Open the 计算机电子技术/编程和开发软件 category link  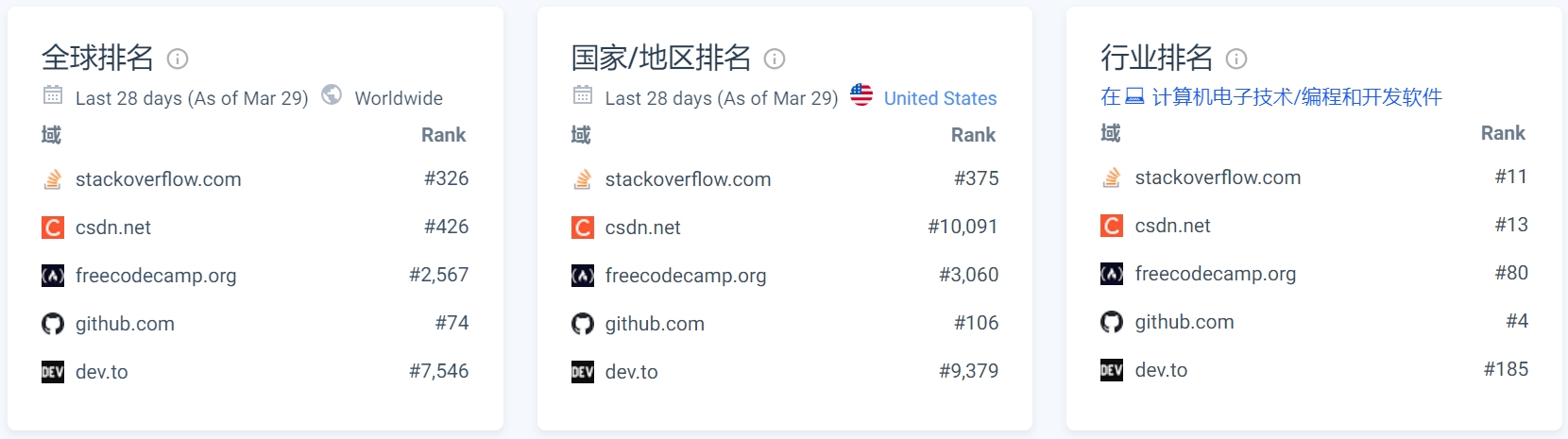click(x=1296, y=97)
